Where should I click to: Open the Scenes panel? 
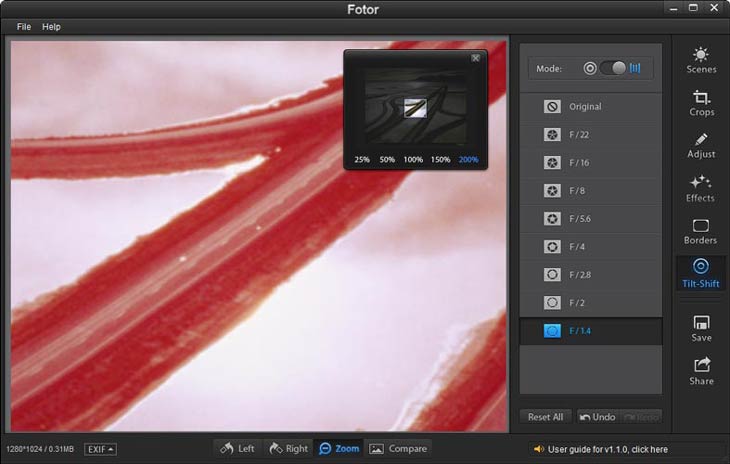[x=701, y=60]
